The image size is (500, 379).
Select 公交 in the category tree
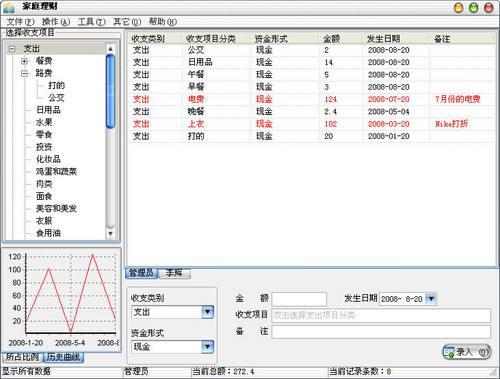click(56, 98)
